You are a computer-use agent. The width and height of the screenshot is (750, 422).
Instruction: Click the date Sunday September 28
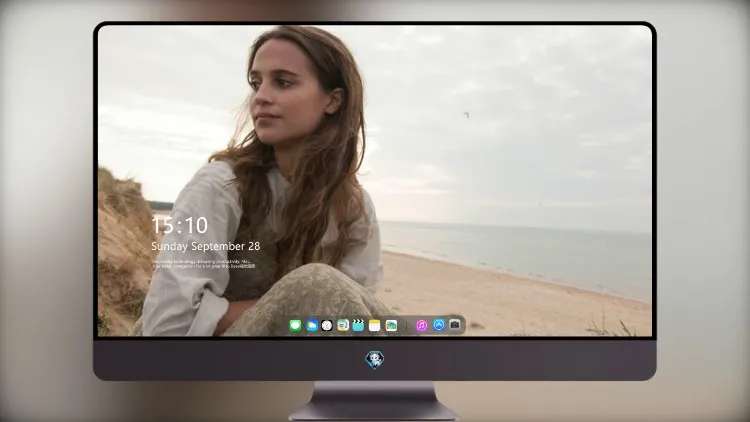pos(206,246)
